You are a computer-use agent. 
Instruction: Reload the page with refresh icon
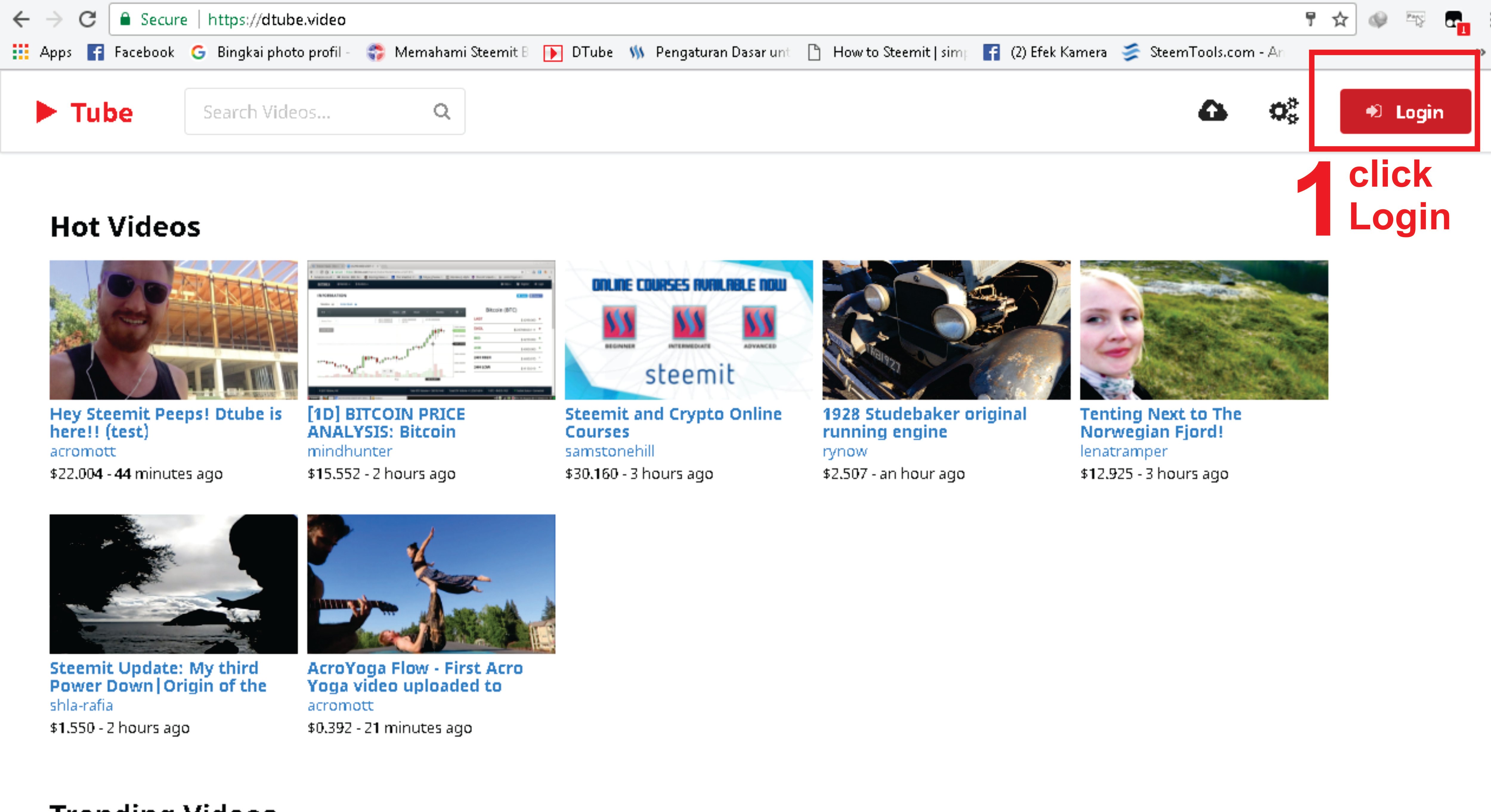[x=87, y=19]
